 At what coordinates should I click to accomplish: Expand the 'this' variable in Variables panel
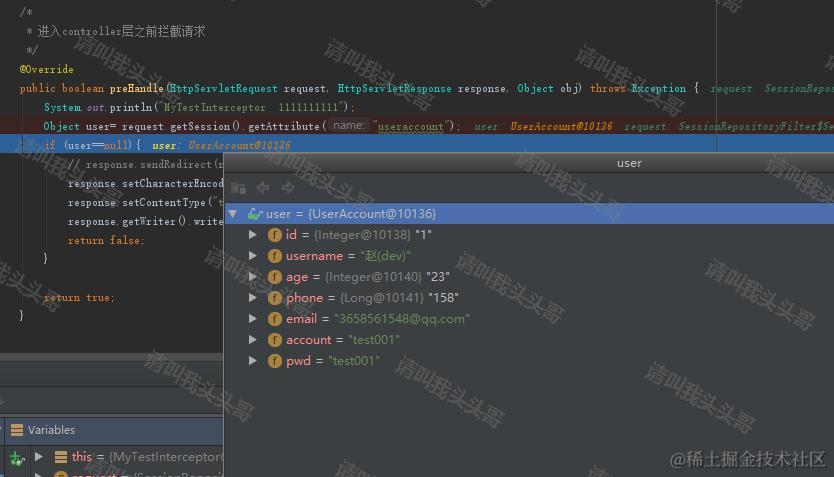coord(39,456)
